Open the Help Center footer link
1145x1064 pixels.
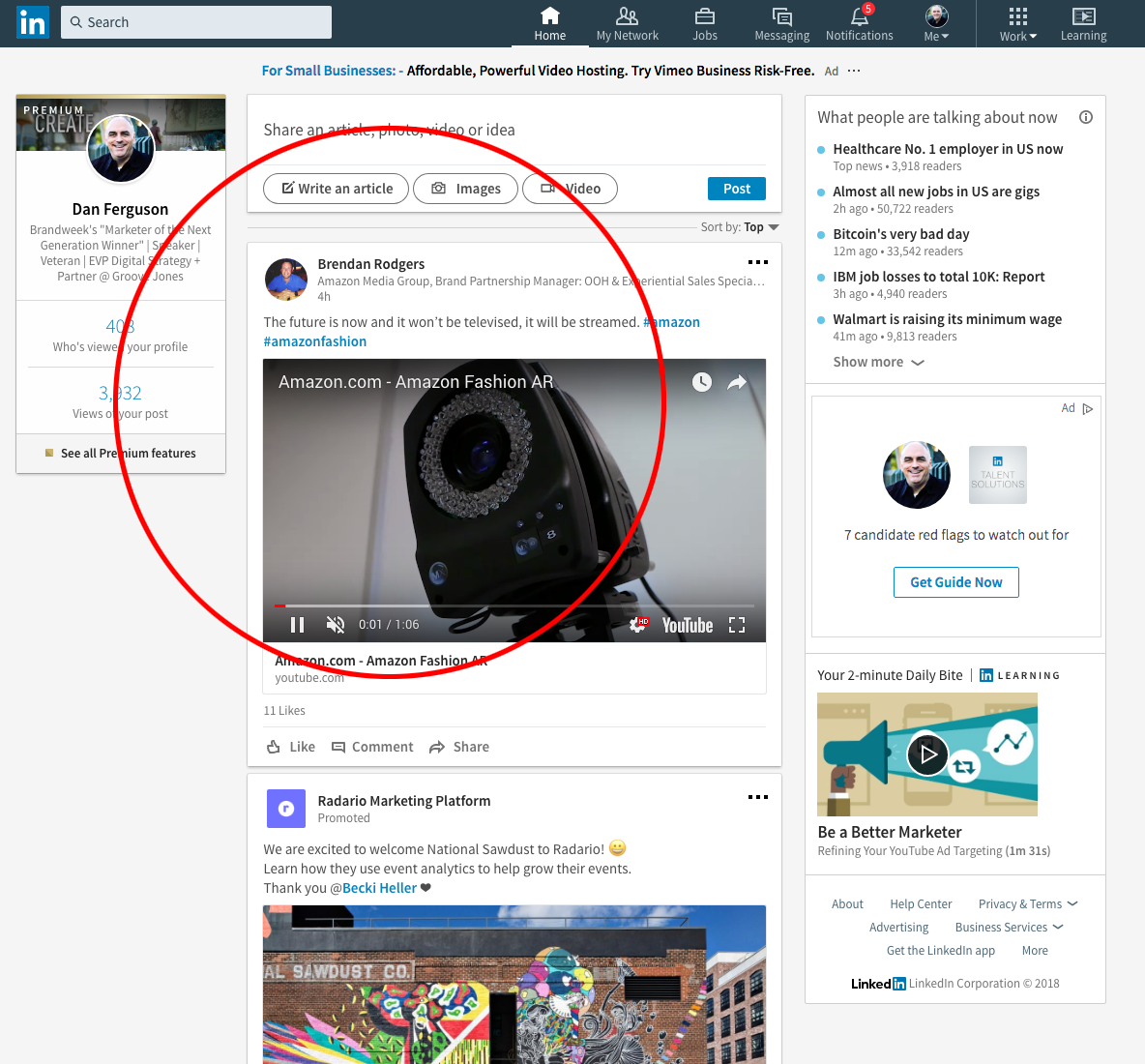pyautogui.click(x=920, y=904)
